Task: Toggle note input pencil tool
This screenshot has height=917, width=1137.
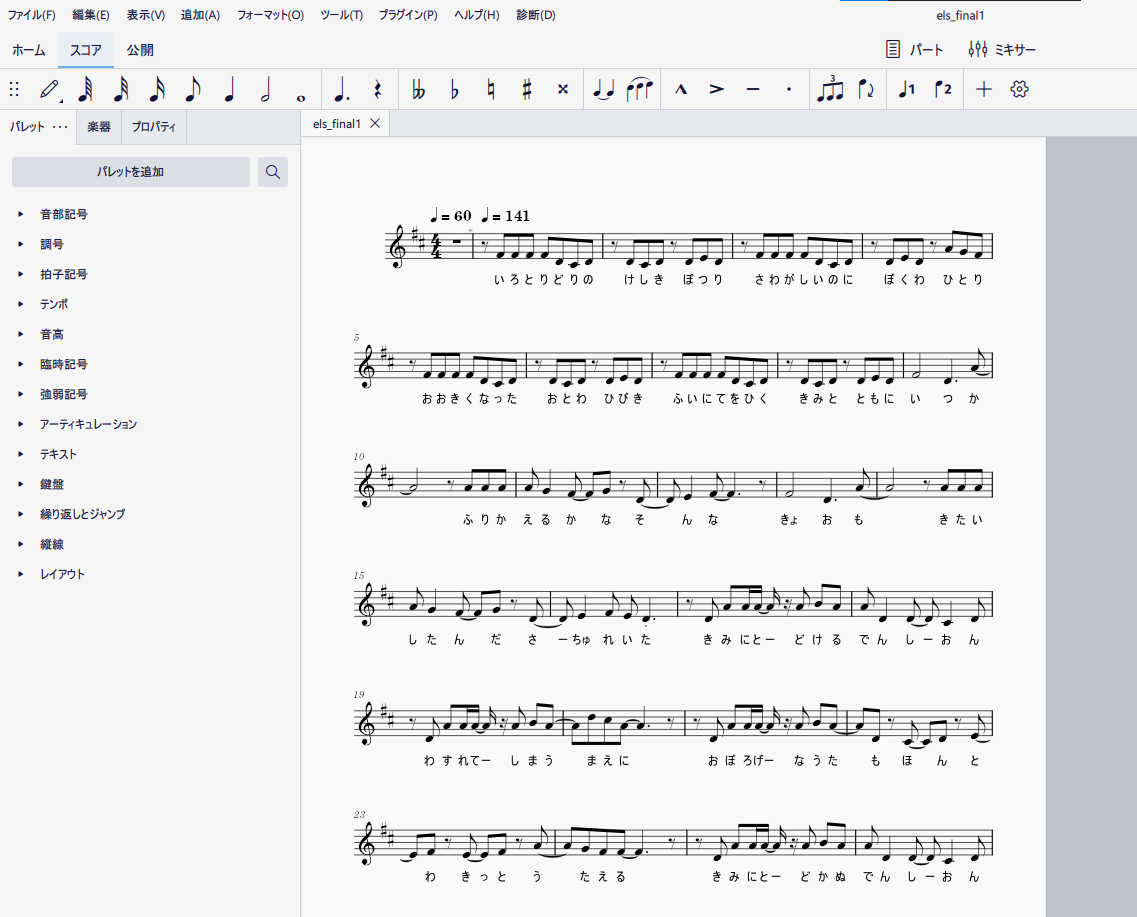Action: tap(50, 90)
